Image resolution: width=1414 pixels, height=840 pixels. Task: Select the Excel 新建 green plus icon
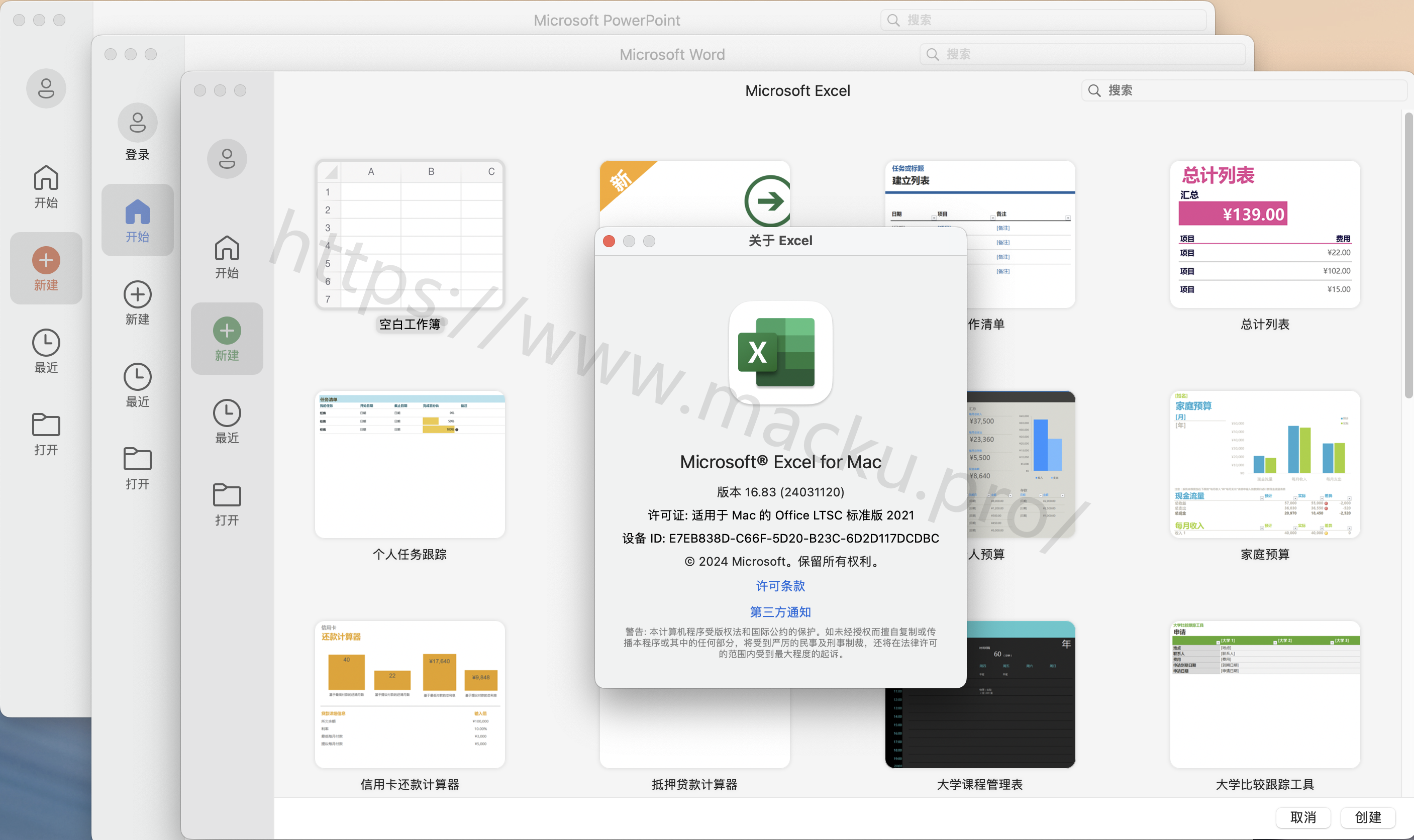pos(227,331)
